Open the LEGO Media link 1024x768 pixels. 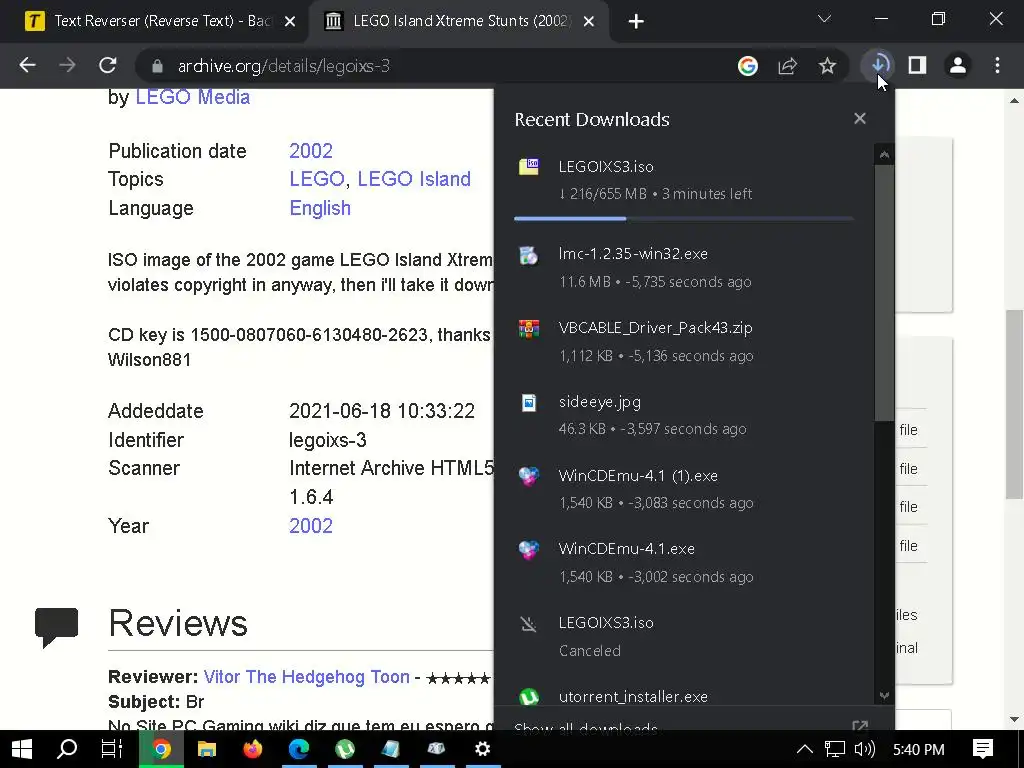click(x=193, y=97)
